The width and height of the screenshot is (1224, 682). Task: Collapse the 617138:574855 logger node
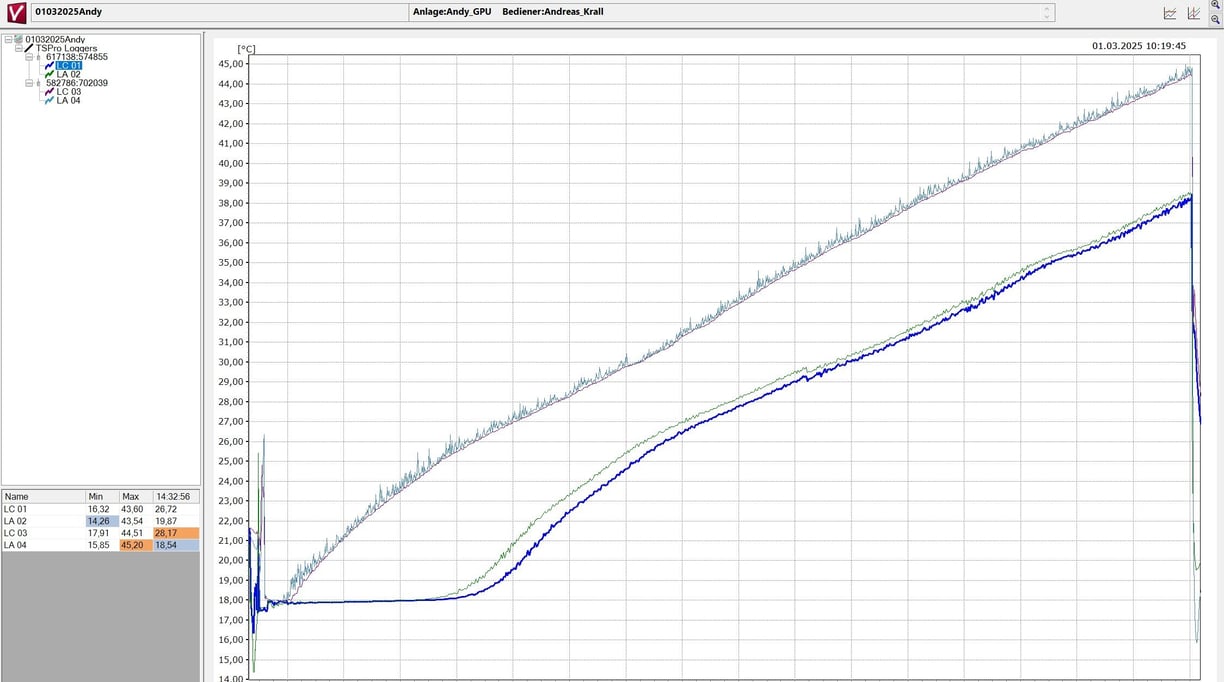(29, 57)
